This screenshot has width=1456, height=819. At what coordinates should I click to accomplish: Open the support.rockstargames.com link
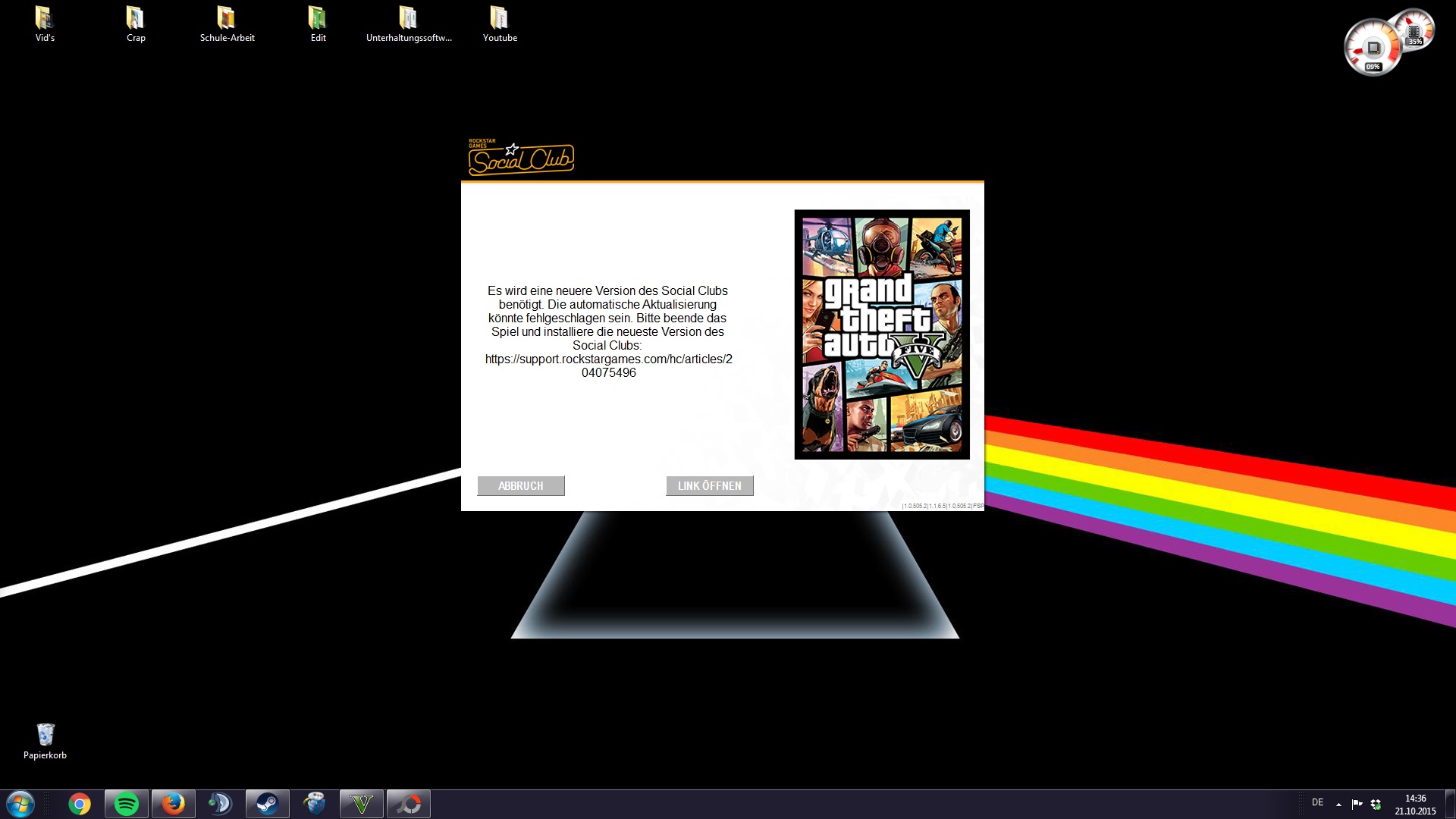(x=709, y=485)
